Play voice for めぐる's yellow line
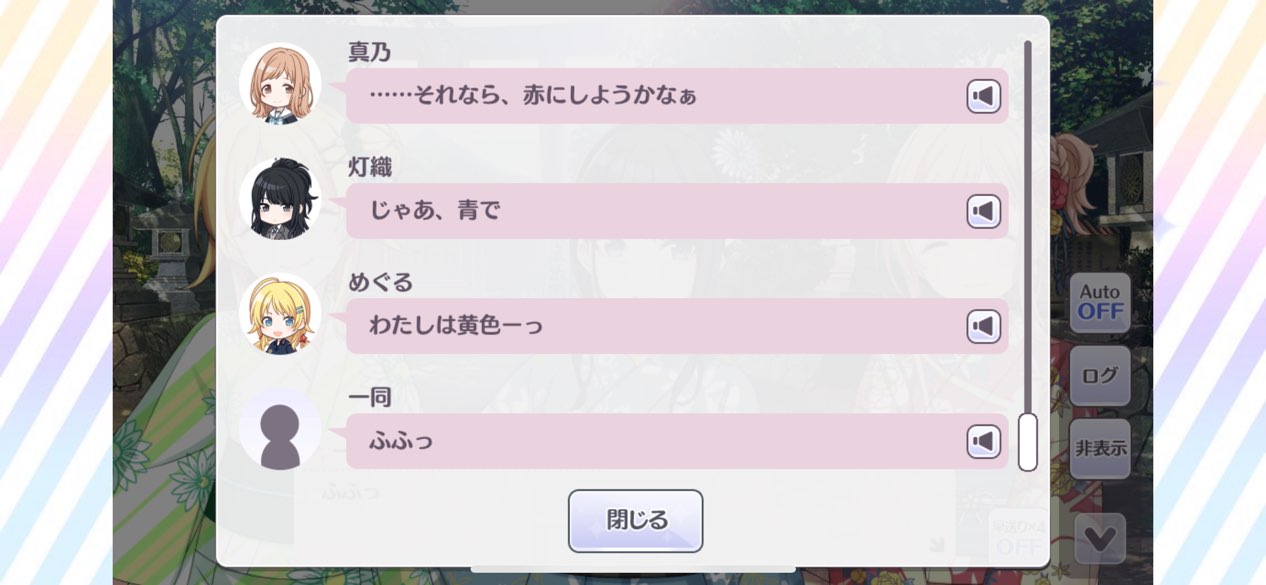Image resolution: width=1266 pixels, height=585 pixels. (984, 326)
